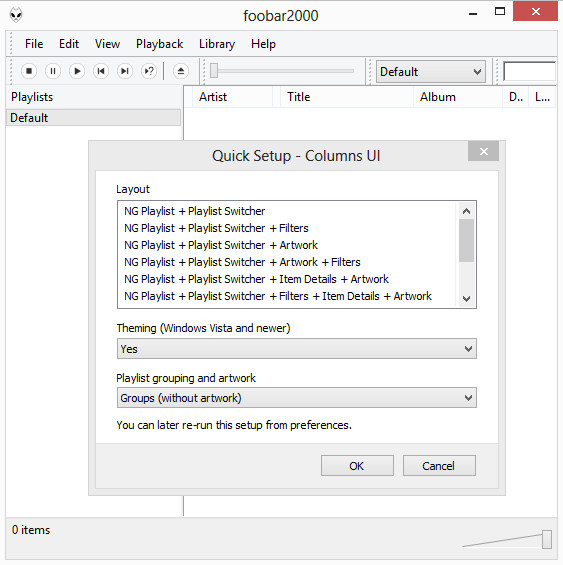Screen dimensions: 563x565
Task: Open the Playlist grouping and artwork dropdown
Action: tap(297, 398)
